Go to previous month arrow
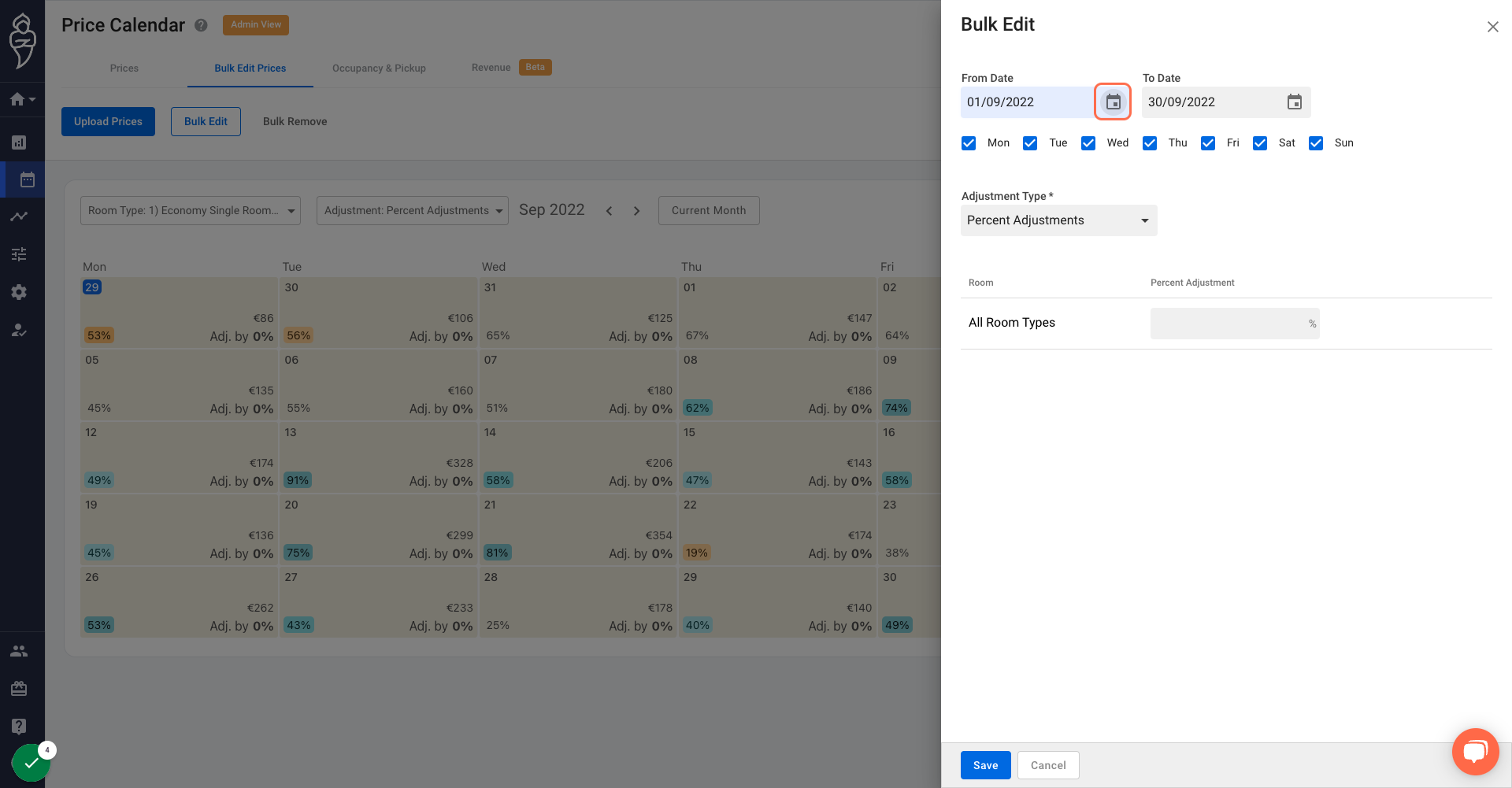The image size is (1512, 788). (609, 211)
